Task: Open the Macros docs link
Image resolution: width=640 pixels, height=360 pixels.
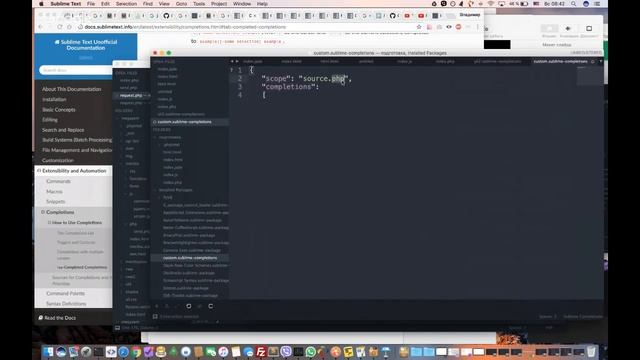Action: point(54,191)
